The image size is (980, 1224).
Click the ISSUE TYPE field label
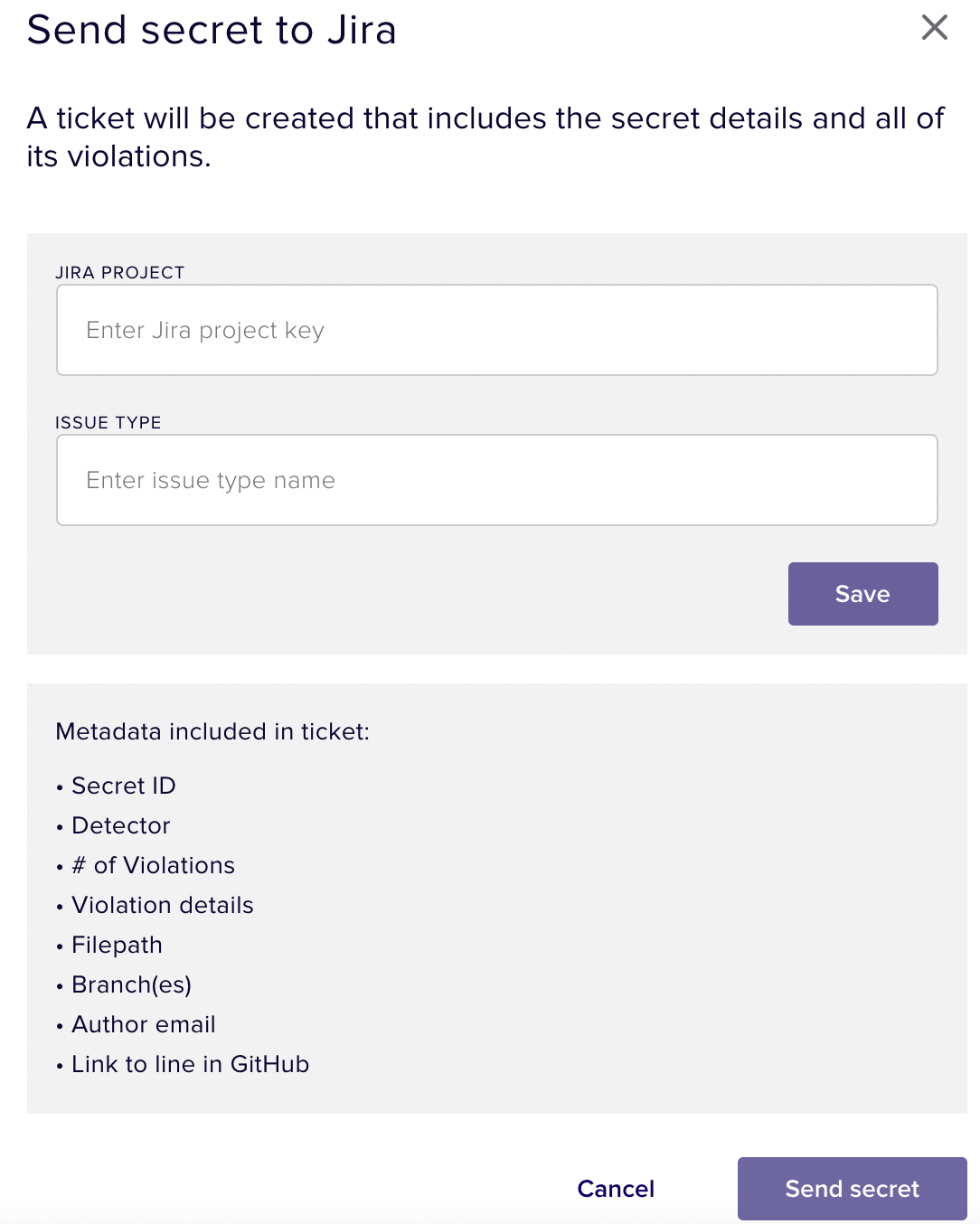tap(108, 423)
